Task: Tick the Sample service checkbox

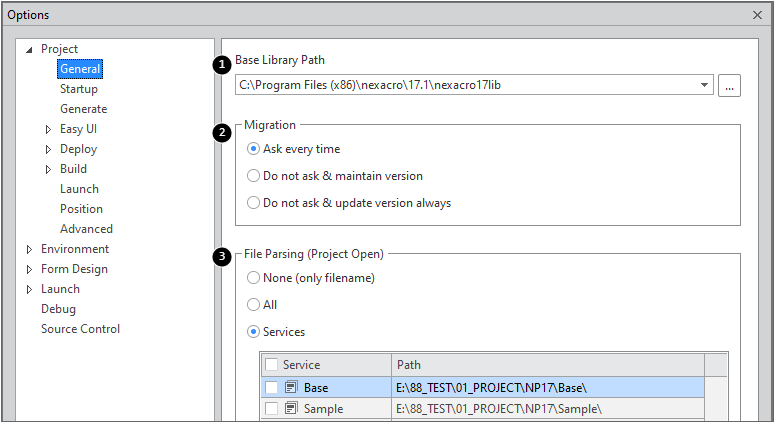Action: point(272,408)
